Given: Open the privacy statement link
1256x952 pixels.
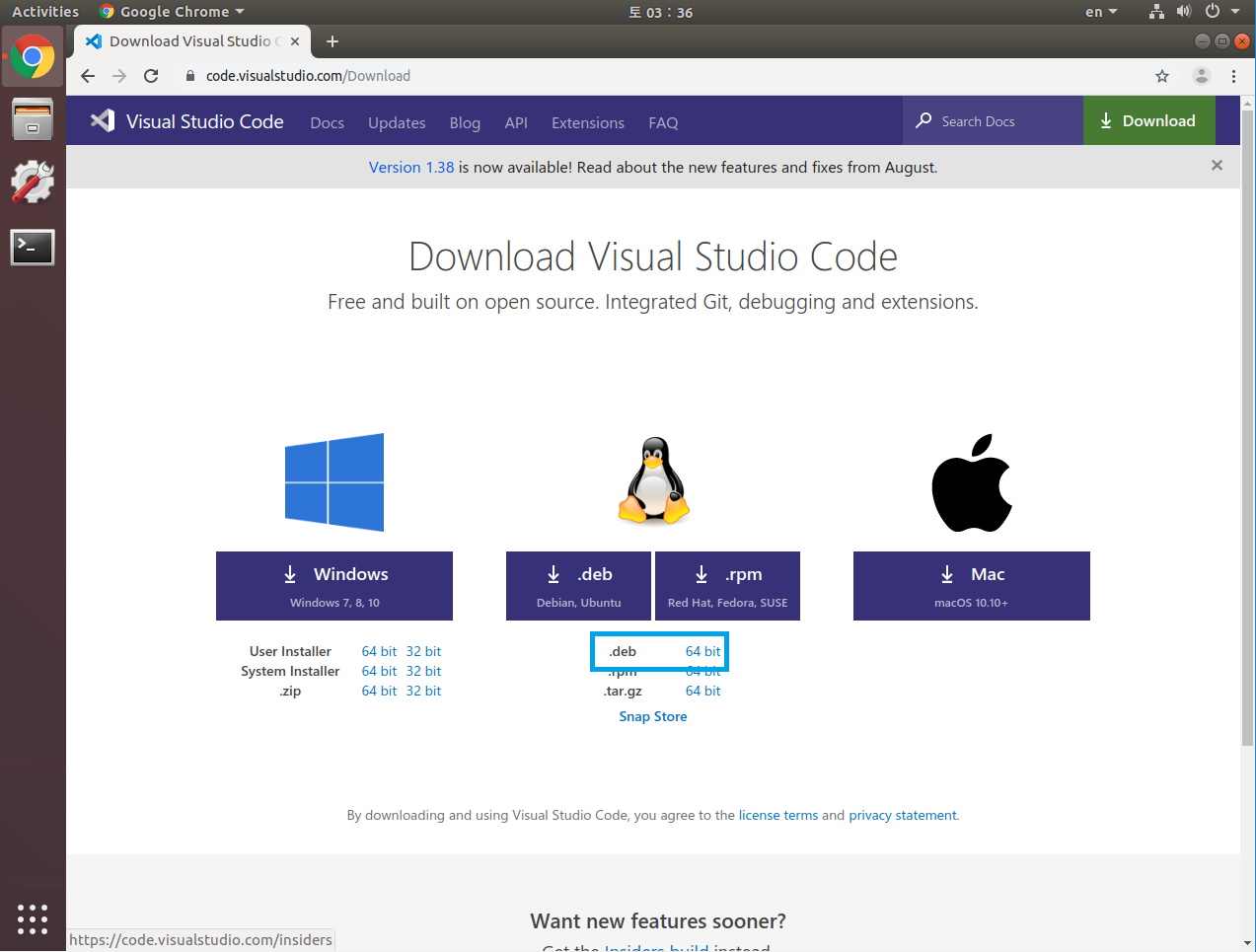Looking at the screenshot, I should click(x=903, y=815).
